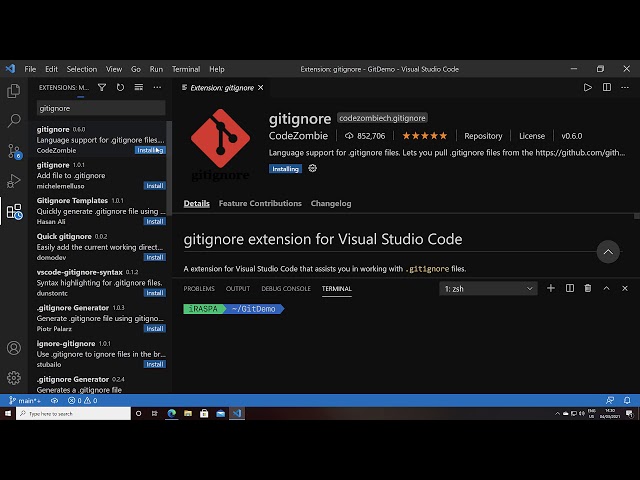Install Quick gitignore by domodev
The image size is (640, 480).
[x=155, y=257]
